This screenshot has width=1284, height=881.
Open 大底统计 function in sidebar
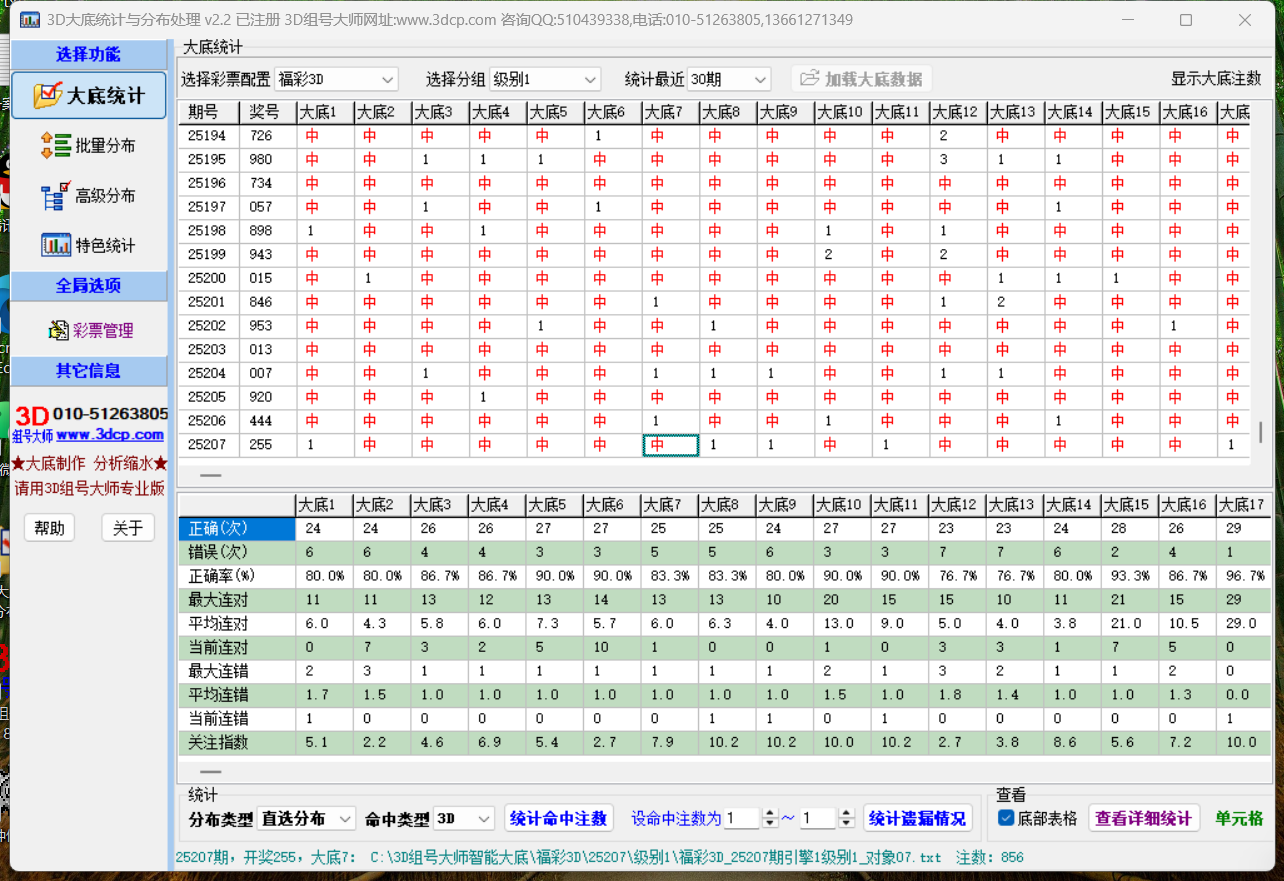coord(89,96)
